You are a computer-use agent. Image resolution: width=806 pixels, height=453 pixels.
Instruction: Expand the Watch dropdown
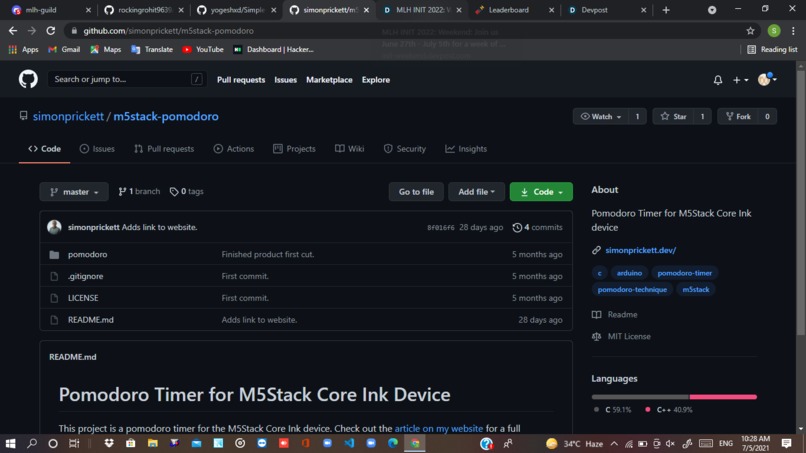click(600, 117)
